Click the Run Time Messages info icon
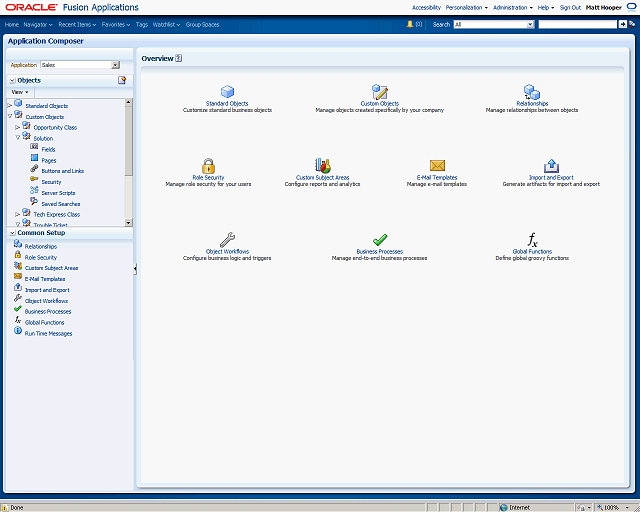The image size is (640, 512). [18, 331]
